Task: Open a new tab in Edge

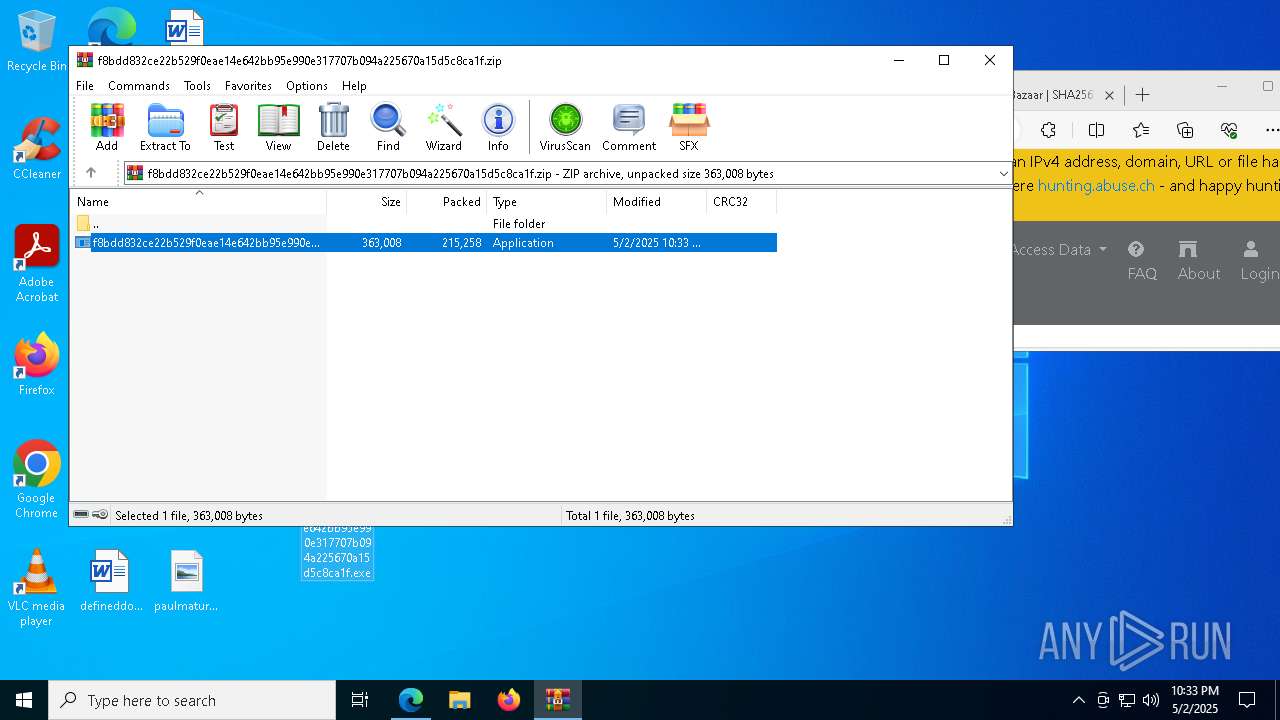Action: [x=1143, y=95]
